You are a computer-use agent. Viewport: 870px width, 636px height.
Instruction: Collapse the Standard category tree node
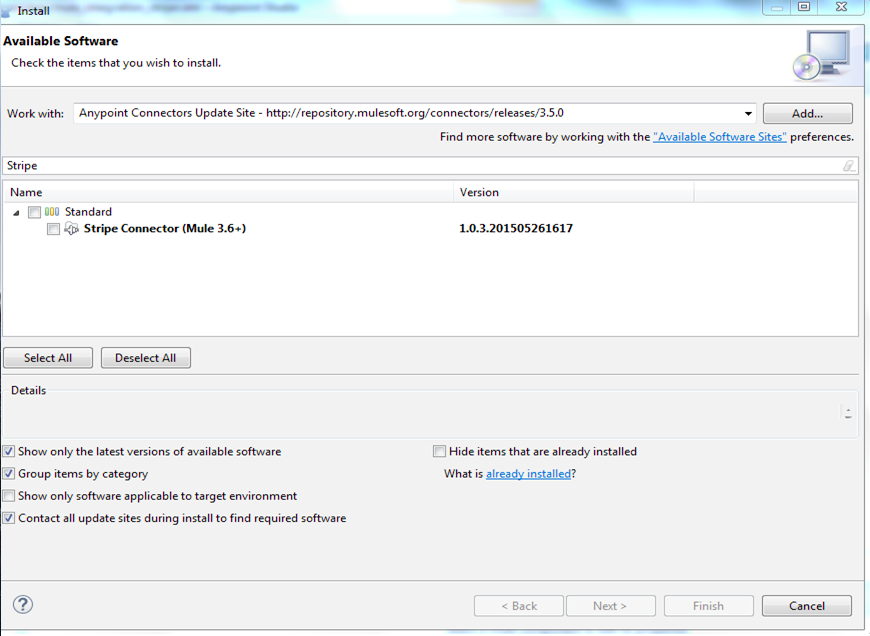click(16, 213)
